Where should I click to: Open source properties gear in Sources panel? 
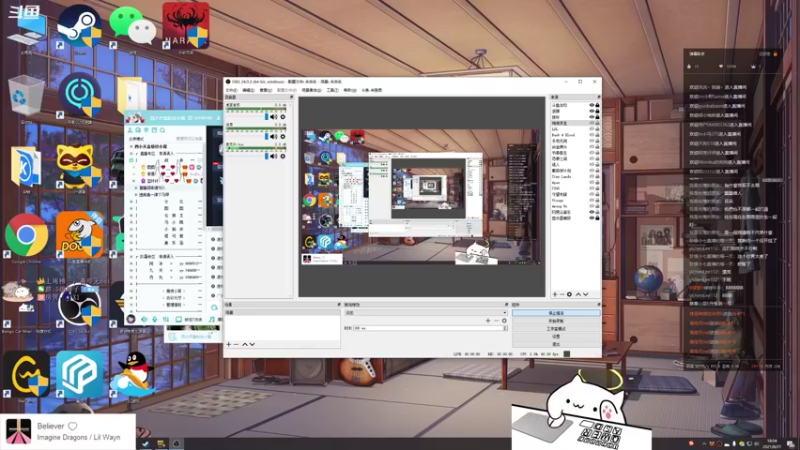click(x=569, y=294)
